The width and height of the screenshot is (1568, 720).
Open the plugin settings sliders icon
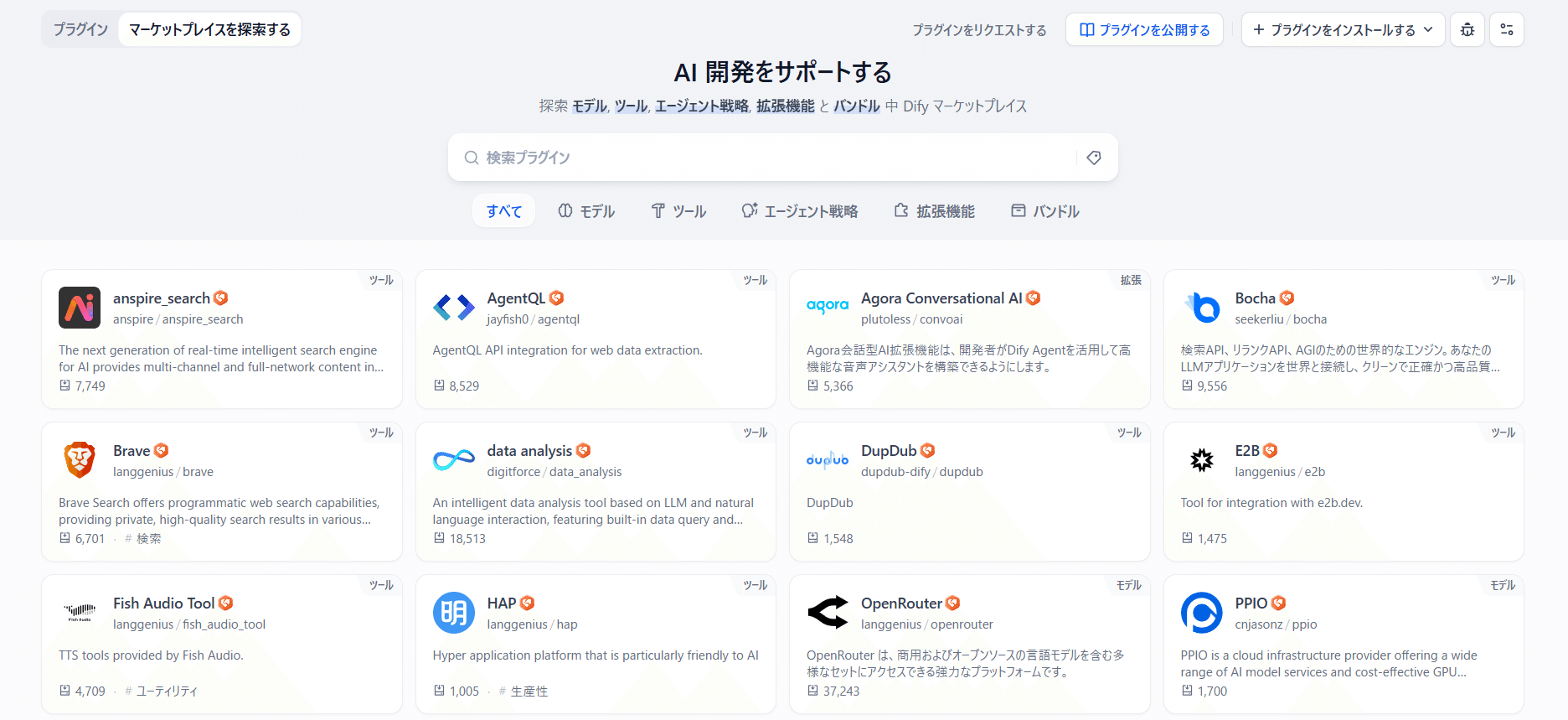pos(1507,29)
